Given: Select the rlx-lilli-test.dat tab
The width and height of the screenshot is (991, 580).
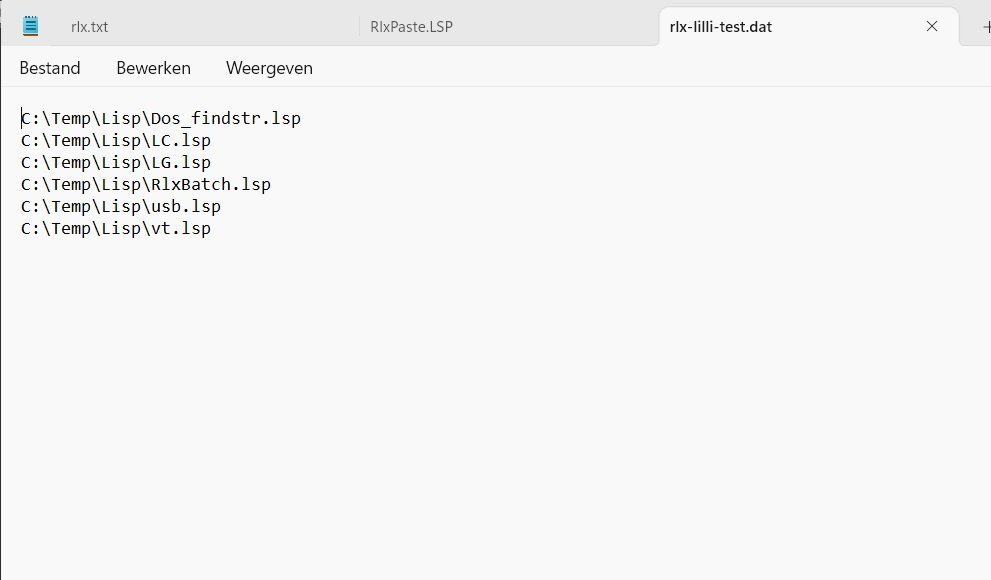Looking at the screenshot, I should pyautogui.click(x=720, y=27).
